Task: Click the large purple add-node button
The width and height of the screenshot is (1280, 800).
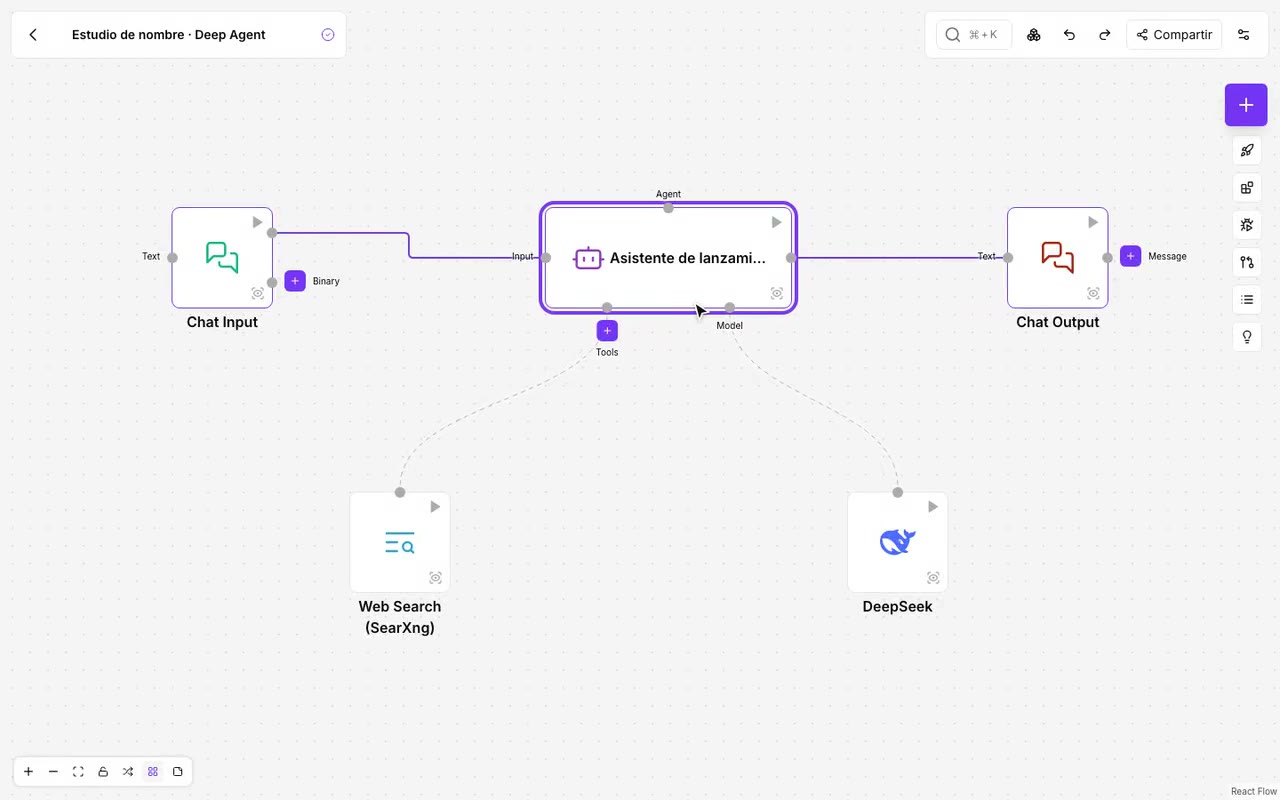Action: point(1246,105)
